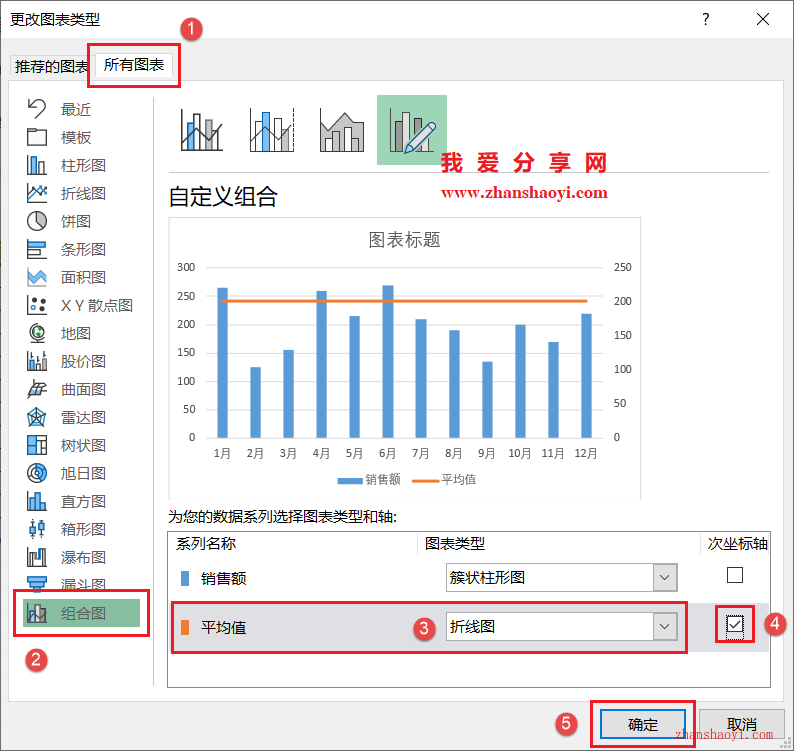Select the Radar chart (雷达图) icon
Image resolution: width=794 pixels, height=751 pixels.
point(36,417)
